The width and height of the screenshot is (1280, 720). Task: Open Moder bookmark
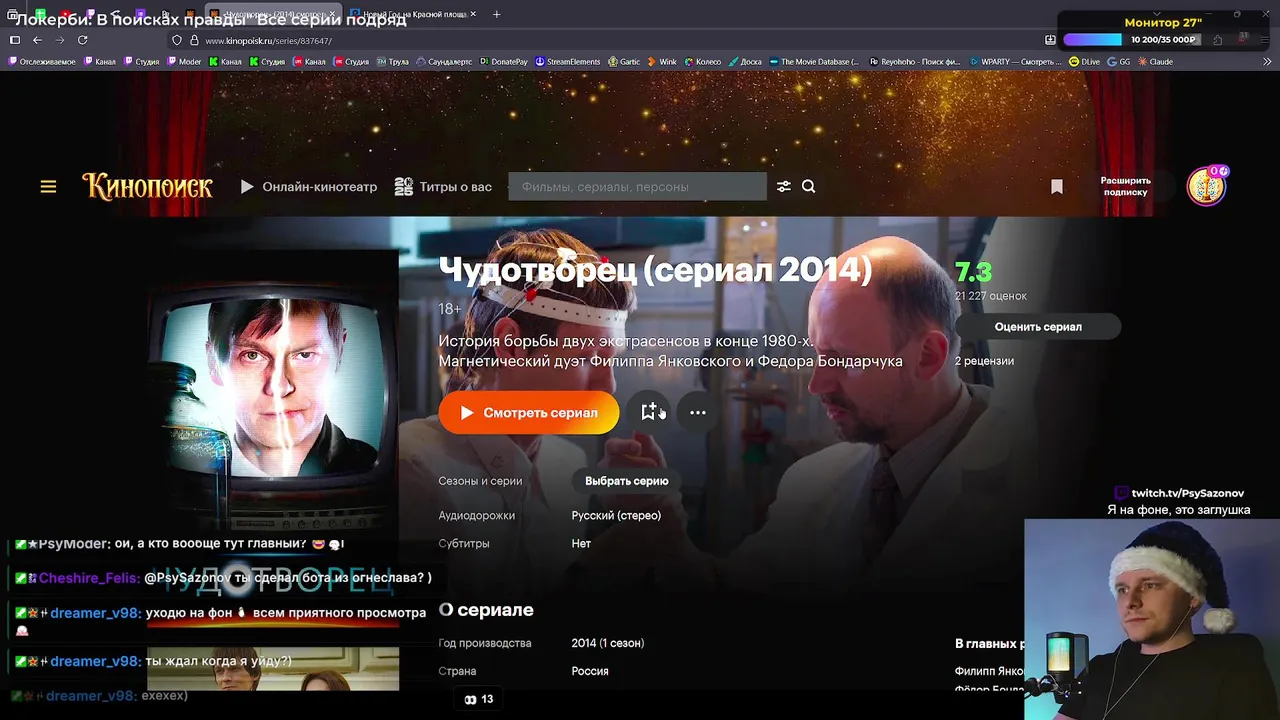click(x=184, y=61)
